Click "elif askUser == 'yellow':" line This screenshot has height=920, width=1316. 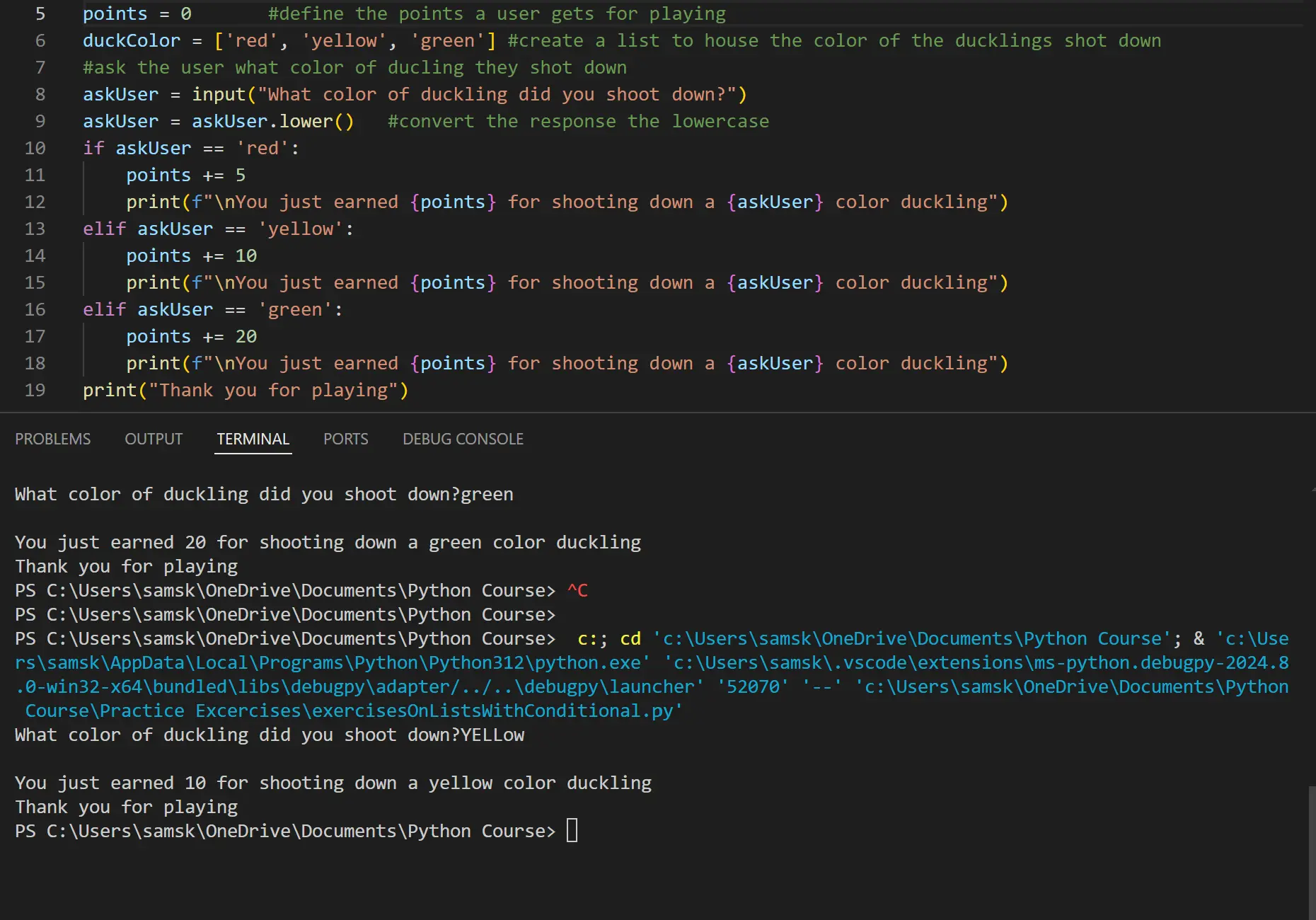click(x=219, y=229)
